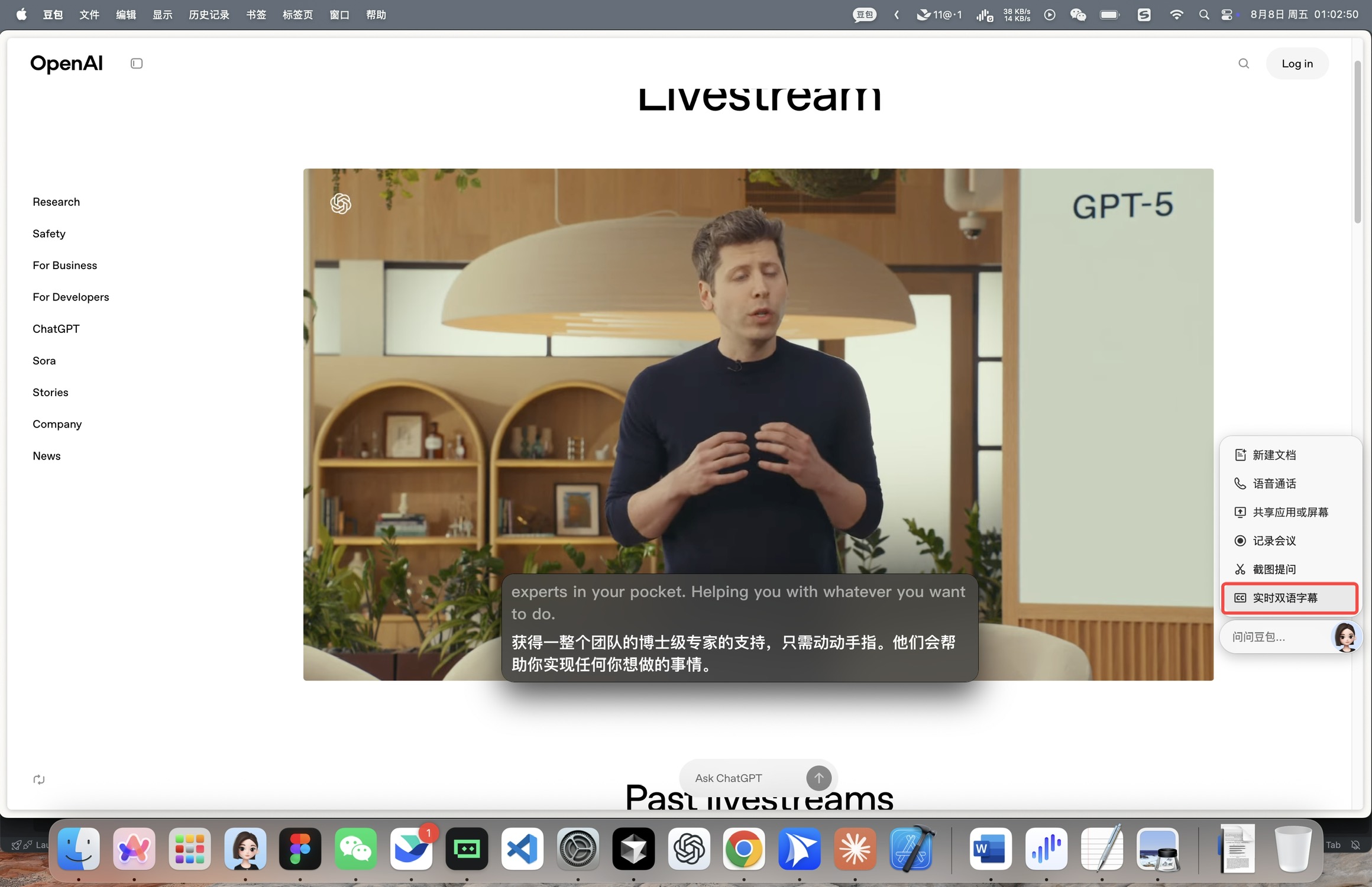Viewport: 1372px width, 887px height.
Task: Click the OpenAI logo
Action: pyautogui.click(x=66, y=63)
